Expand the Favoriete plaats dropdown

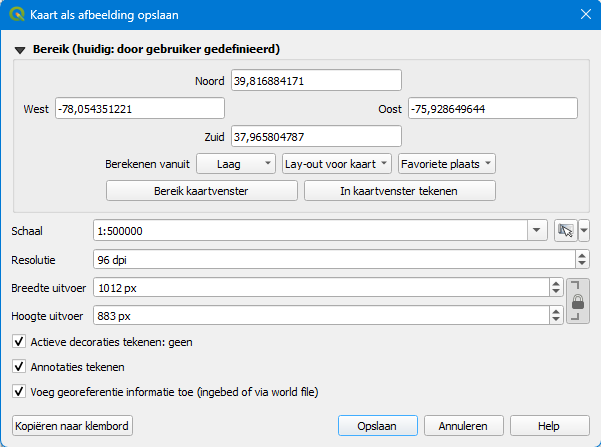click(x=446, y=163)
